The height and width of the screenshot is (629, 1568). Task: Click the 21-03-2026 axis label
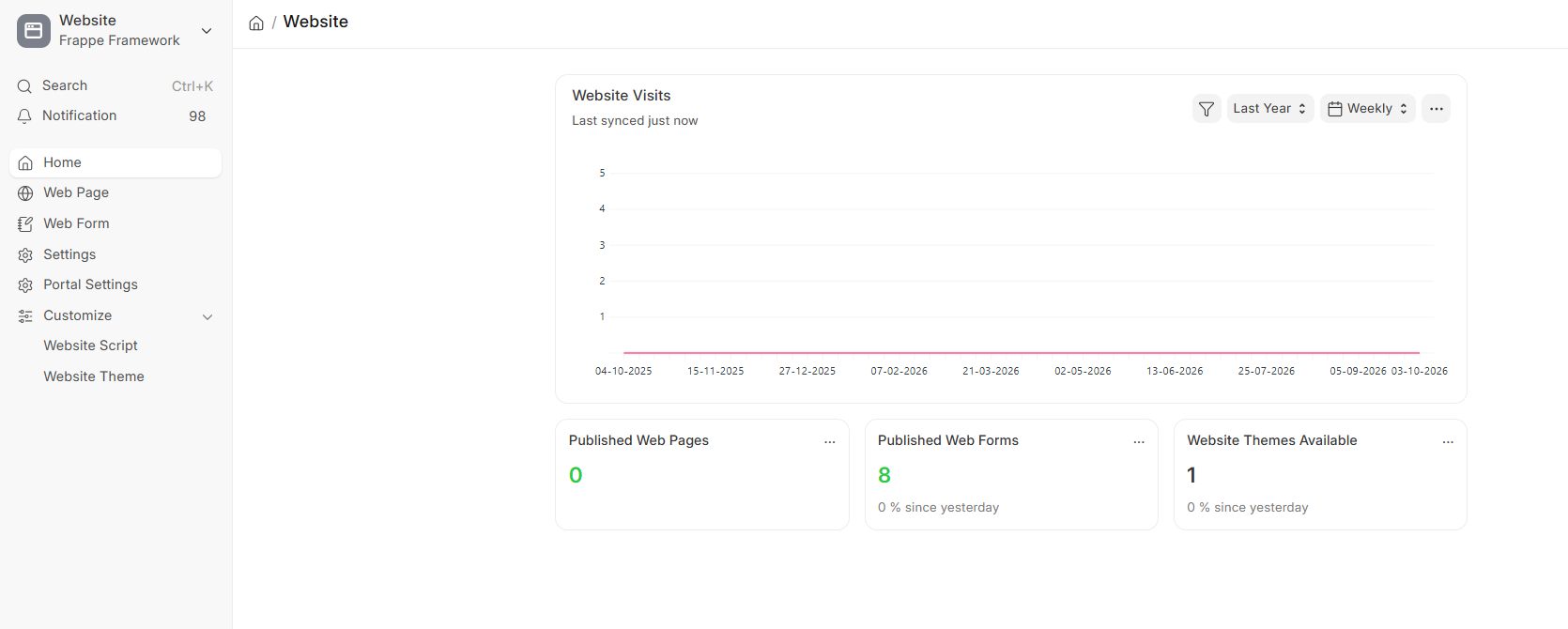click(991, 372)
